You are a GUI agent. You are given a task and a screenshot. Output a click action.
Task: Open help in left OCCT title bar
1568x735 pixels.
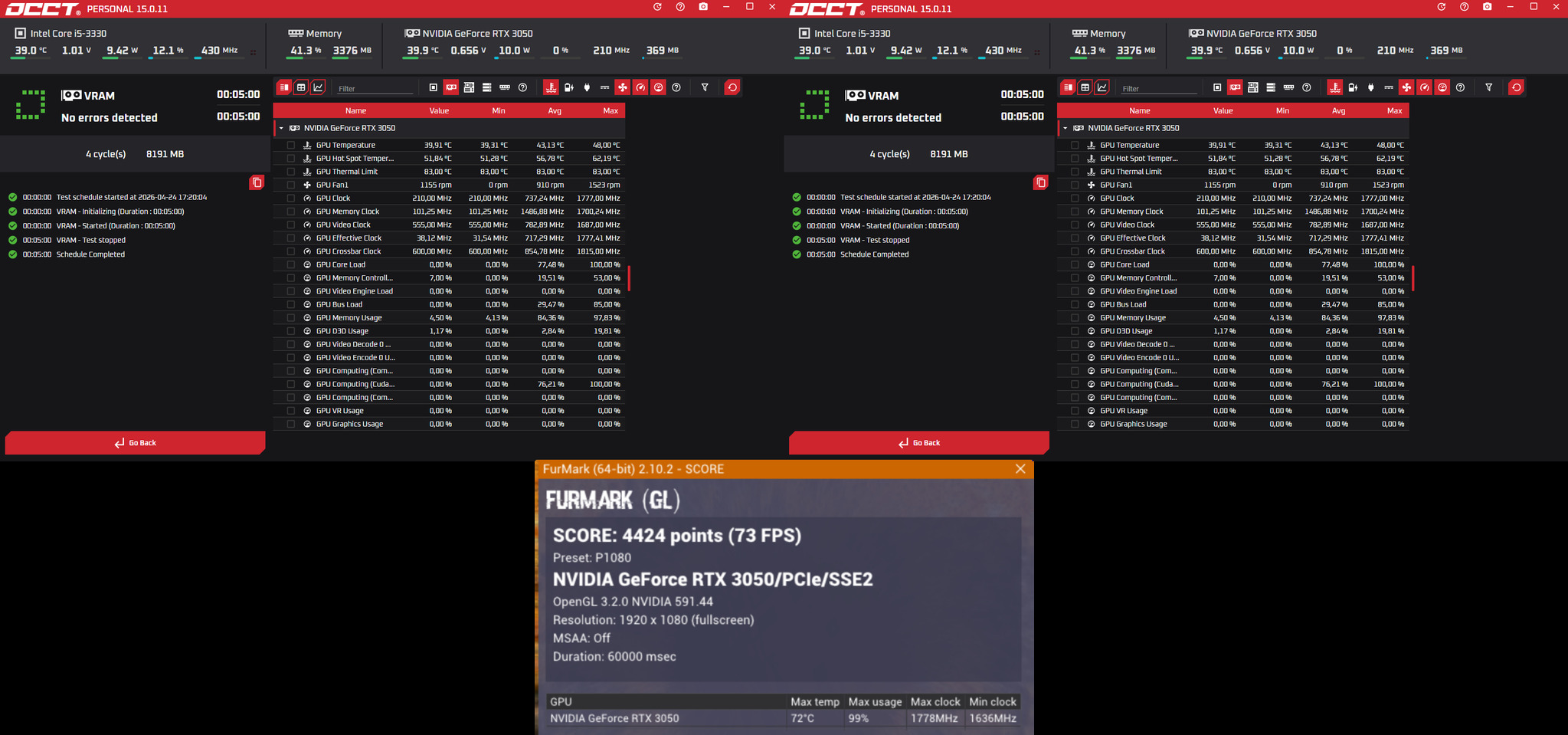680,7
